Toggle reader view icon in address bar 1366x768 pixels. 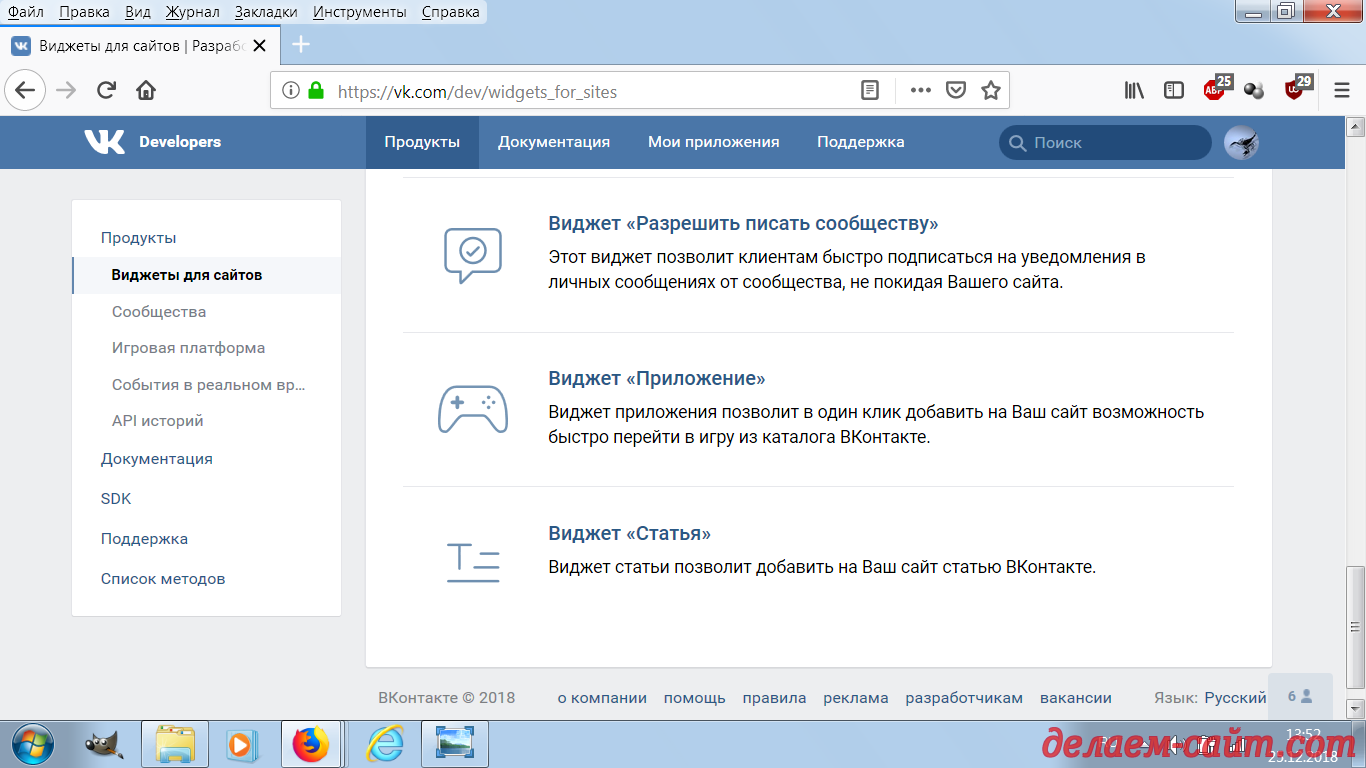click(x=870, y=90)
